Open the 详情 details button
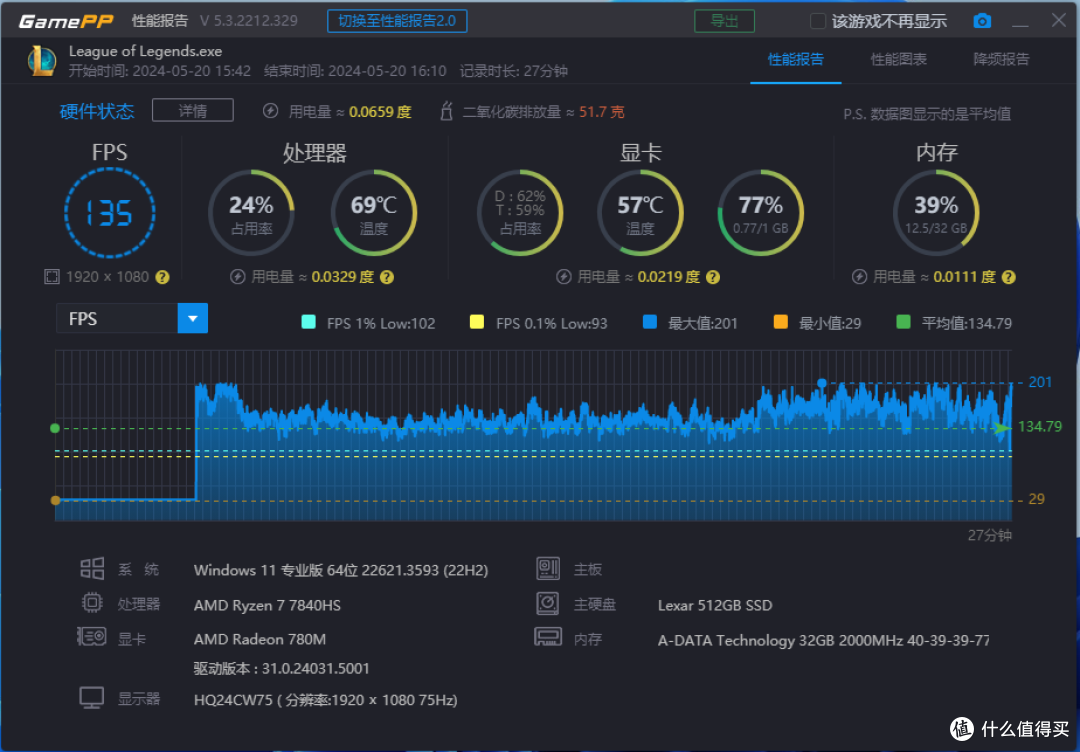Image resolution: width=1080 pixels, height=752 pixels. tap(193, 110)
